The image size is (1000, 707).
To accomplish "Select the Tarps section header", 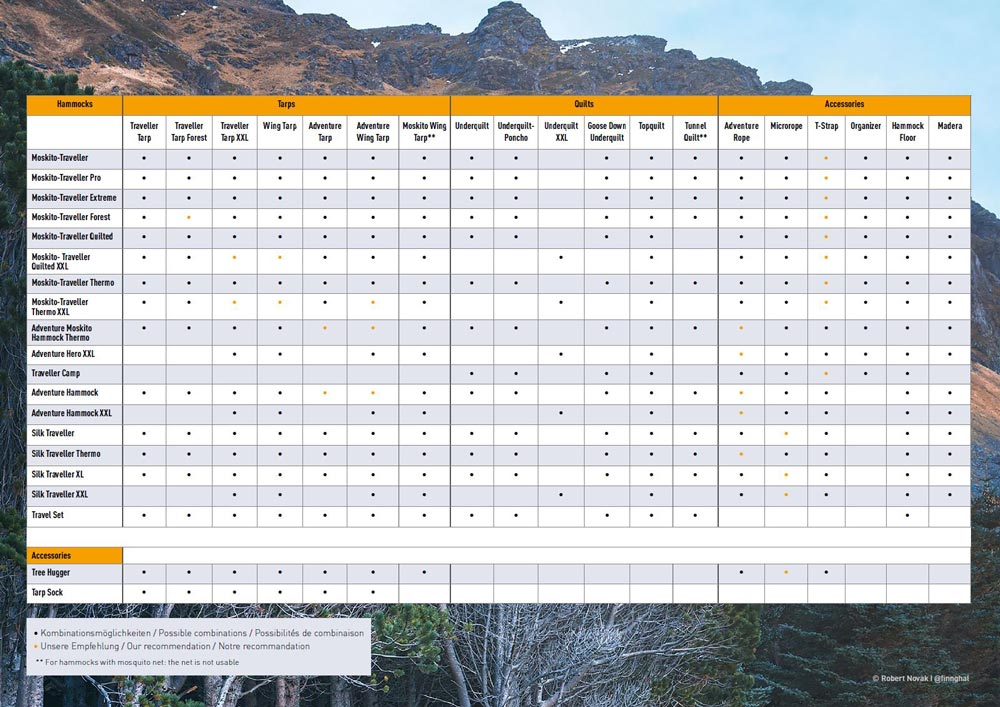I will coord(286,104).
